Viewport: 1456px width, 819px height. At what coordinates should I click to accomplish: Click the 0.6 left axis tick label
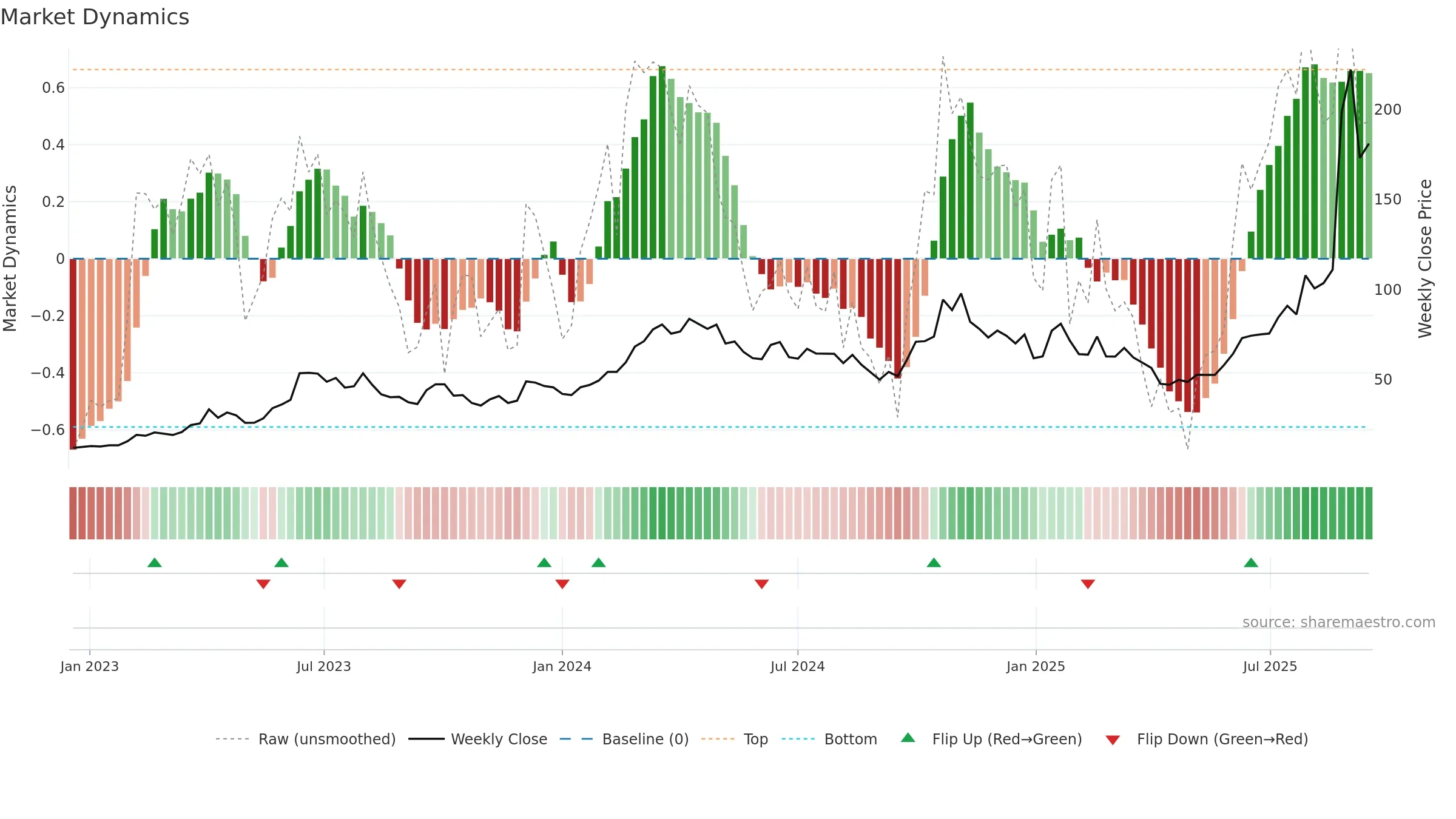pos(53,88)
